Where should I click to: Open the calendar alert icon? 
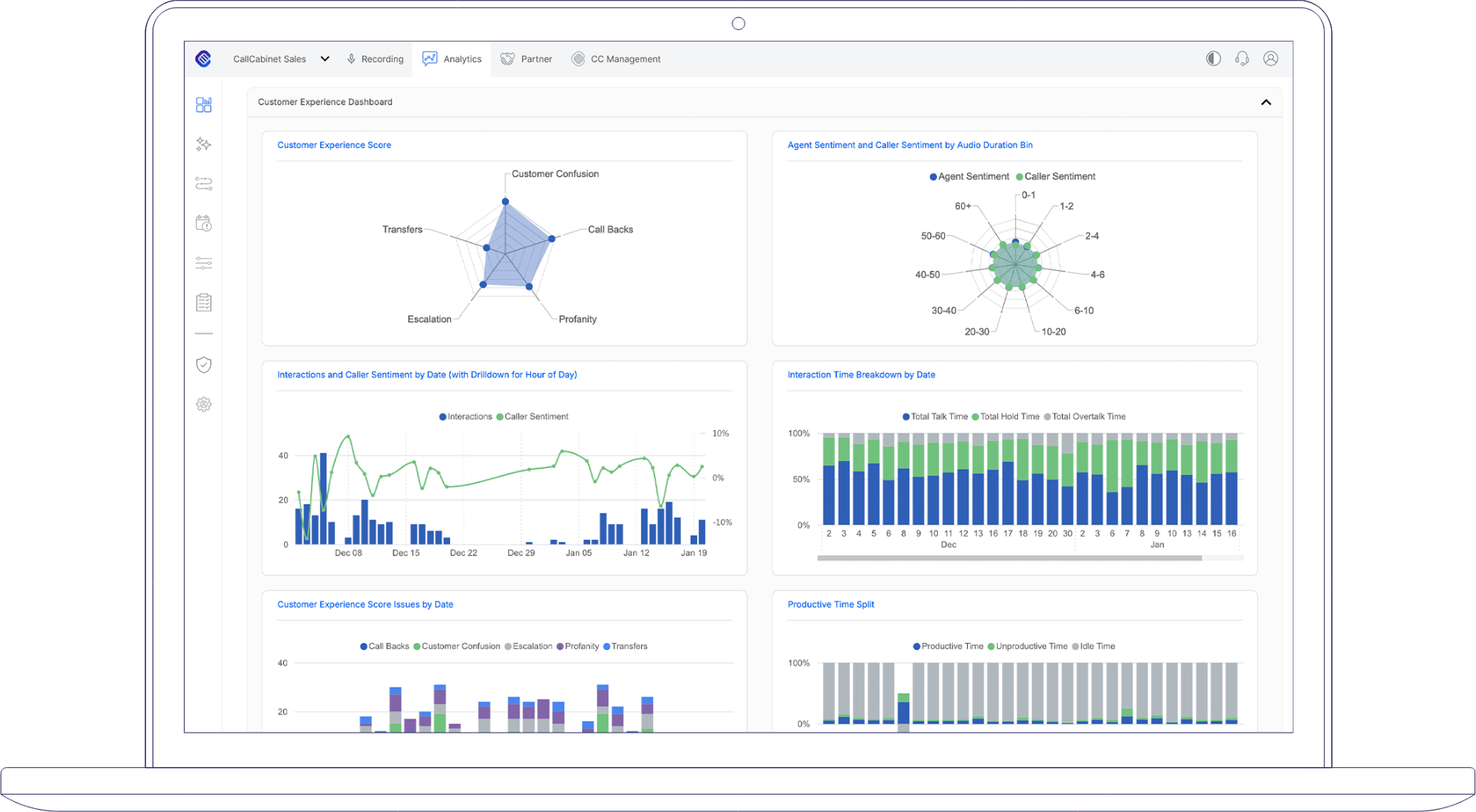point(204,223)
